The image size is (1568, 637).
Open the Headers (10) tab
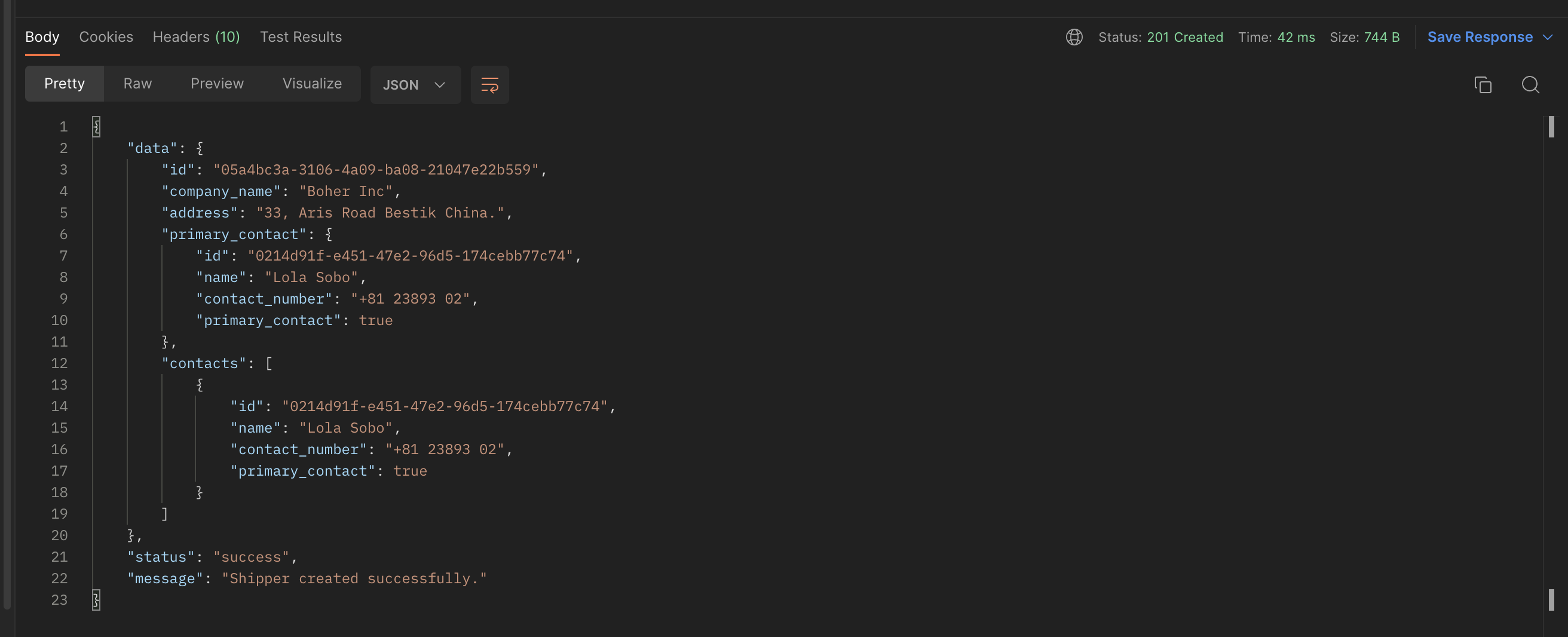click(196, 37)
